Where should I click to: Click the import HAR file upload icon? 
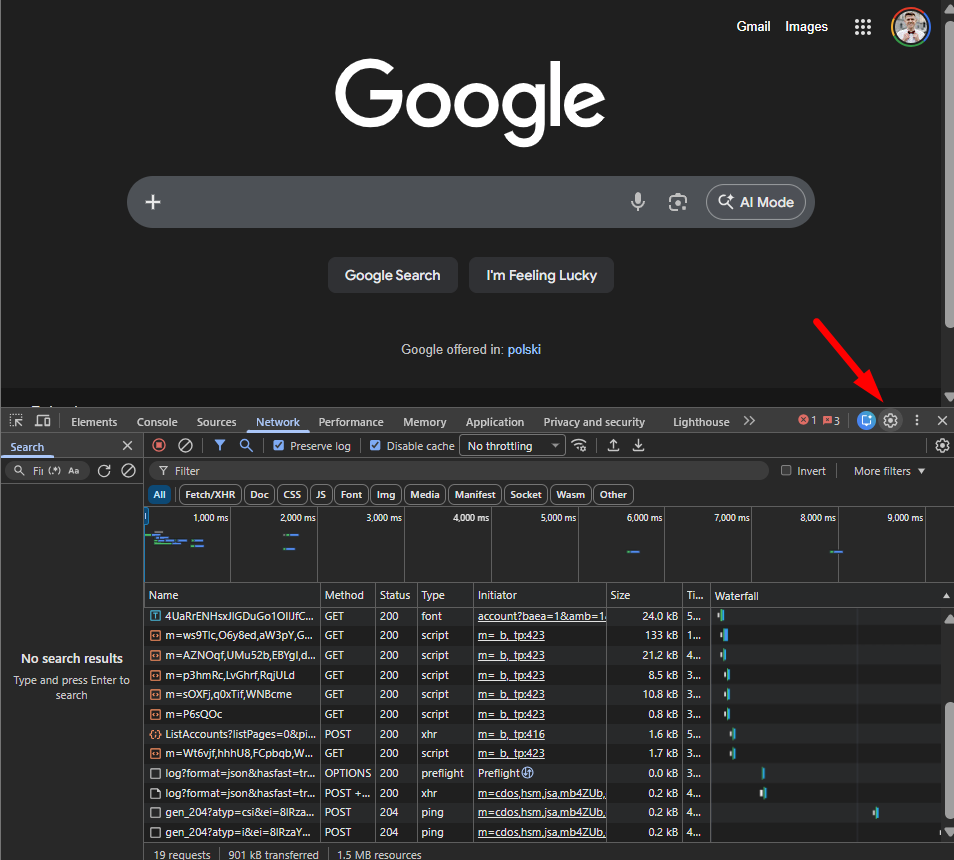click(613, 446)
